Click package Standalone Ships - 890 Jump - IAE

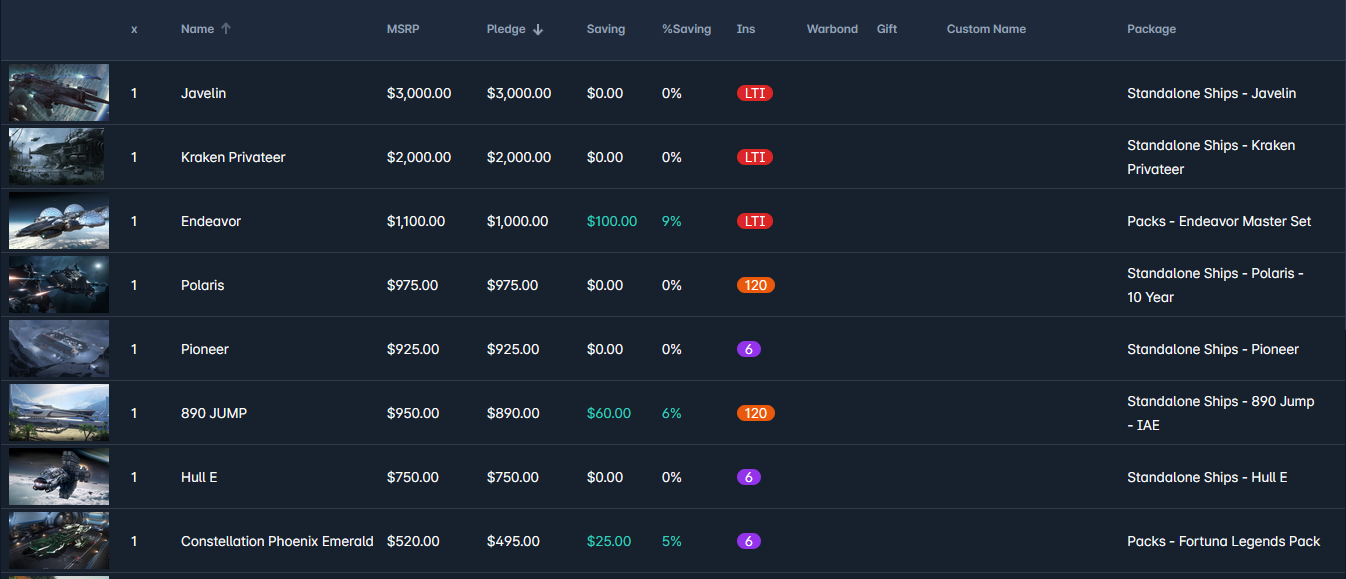1221,413
